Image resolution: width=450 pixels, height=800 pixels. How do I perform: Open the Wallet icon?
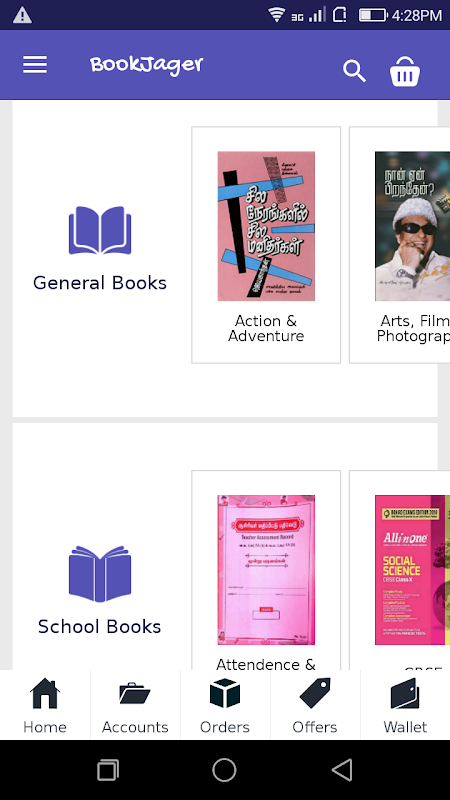pyautogui.click(x=405, y=693)
